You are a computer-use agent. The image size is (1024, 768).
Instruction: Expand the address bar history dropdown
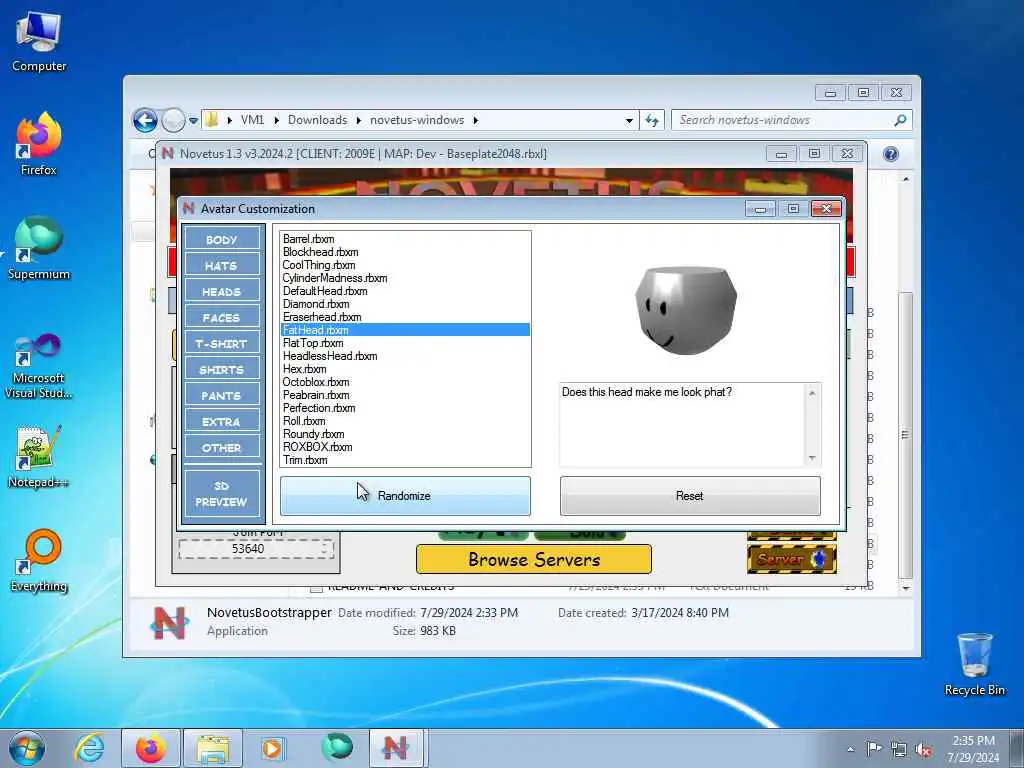point(629,120)
